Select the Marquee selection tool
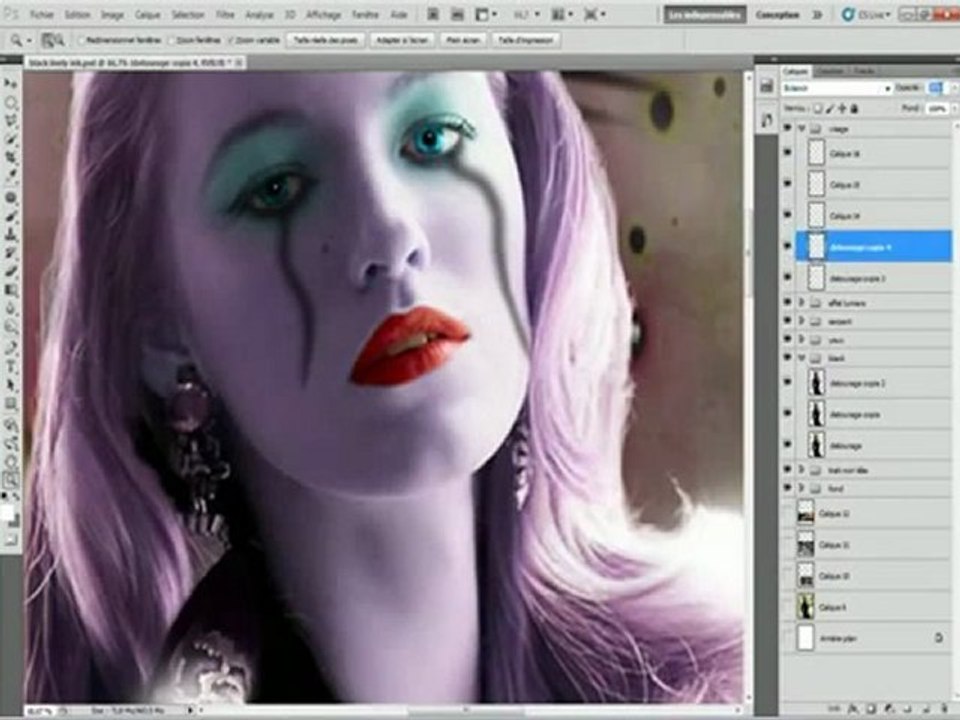The image size is (960, 720). pyautogui.click(x=10, y=102)
